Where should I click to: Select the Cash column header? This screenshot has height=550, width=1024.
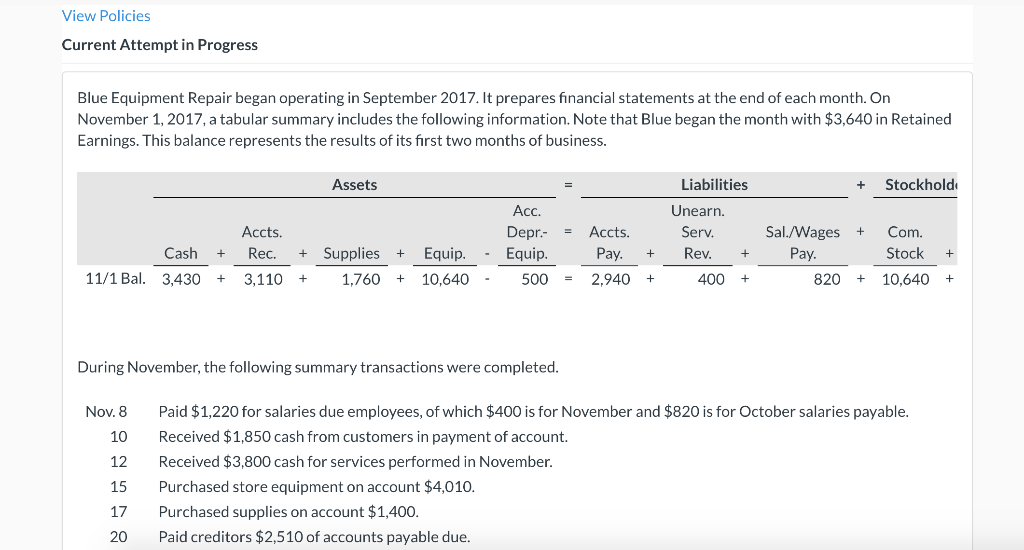pos(181,253)
